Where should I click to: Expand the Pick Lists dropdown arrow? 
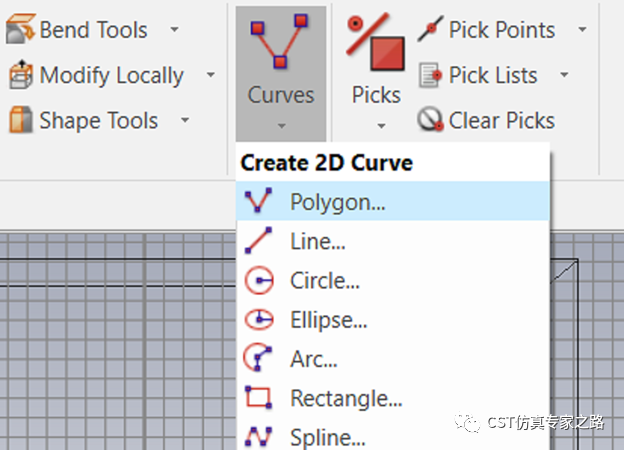(x=564, y=74)
